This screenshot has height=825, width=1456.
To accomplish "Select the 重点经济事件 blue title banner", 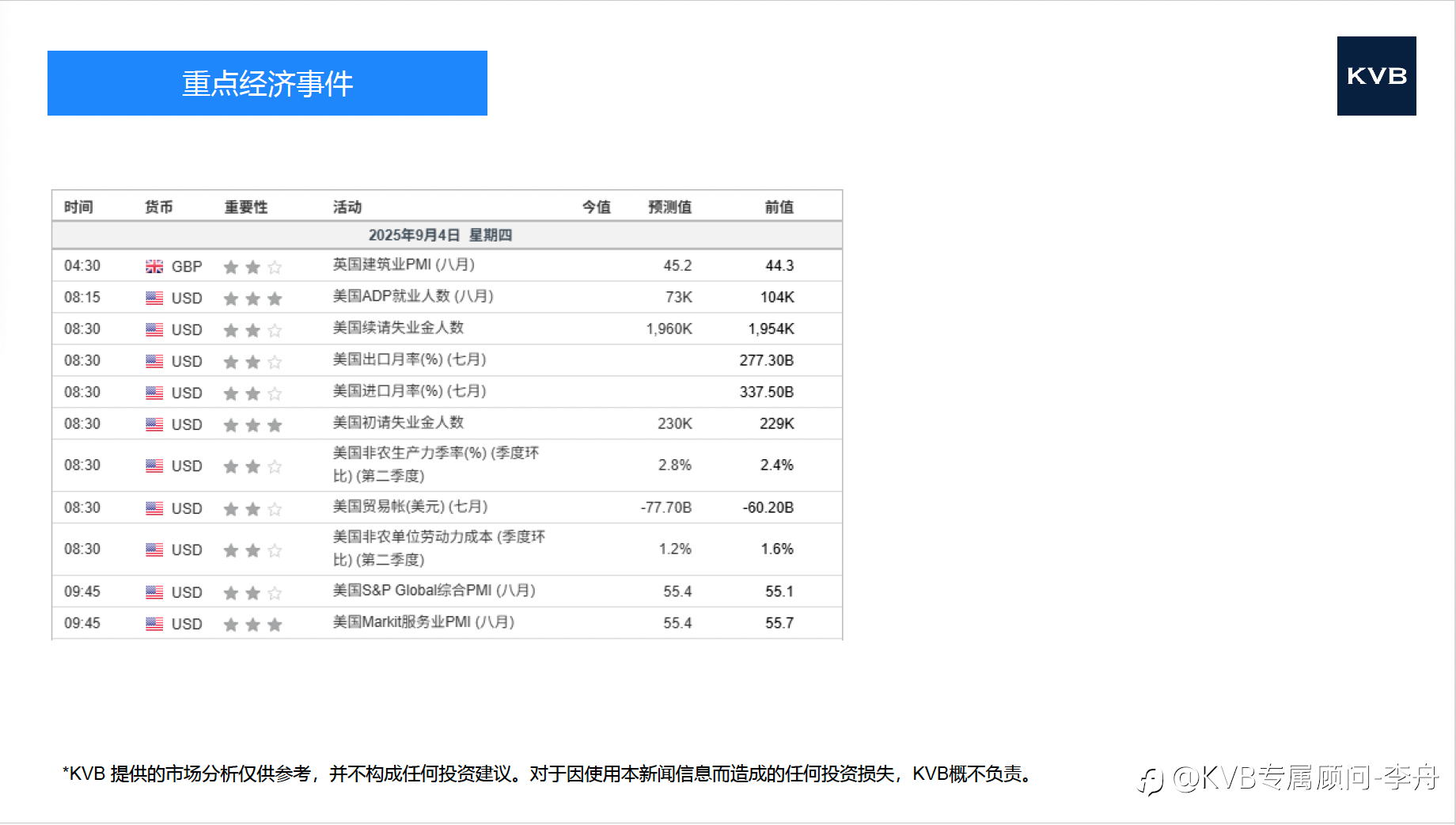I will pos(267,83).
